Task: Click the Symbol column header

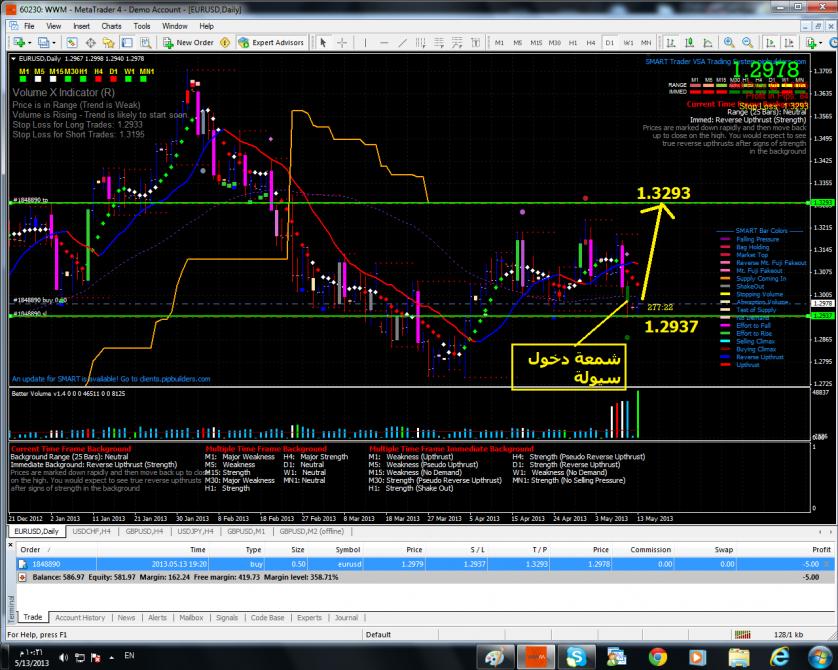Action: tap(347, 550)
